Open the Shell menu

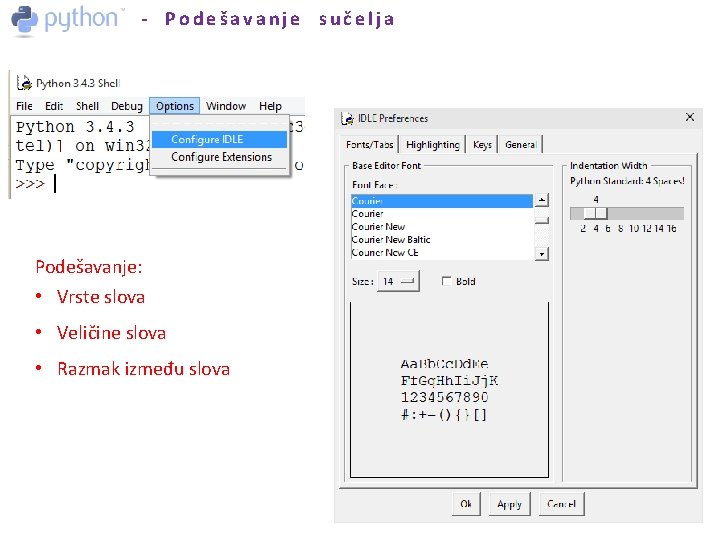point(87,106)
